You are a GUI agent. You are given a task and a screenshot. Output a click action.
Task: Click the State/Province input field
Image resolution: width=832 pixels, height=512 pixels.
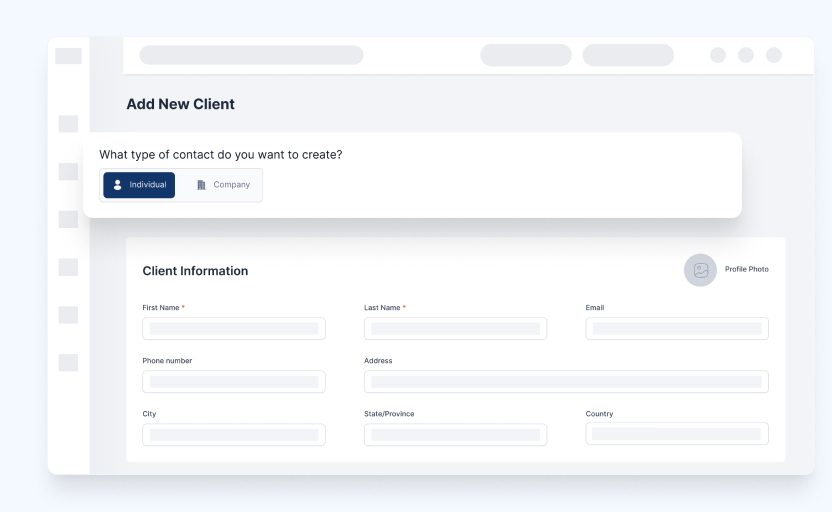pyautogui.click(x=455, y=434)
